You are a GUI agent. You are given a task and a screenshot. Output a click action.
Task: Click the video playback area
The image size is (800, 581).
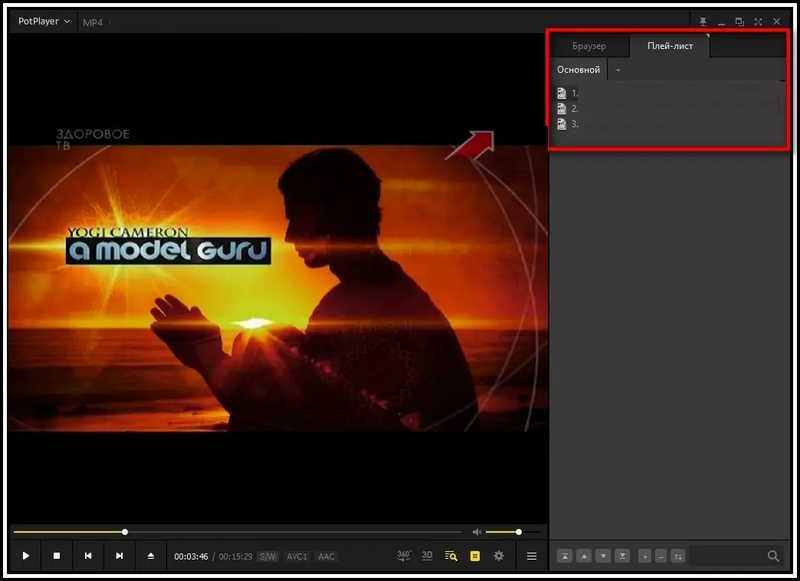click(x=278, y=278)
